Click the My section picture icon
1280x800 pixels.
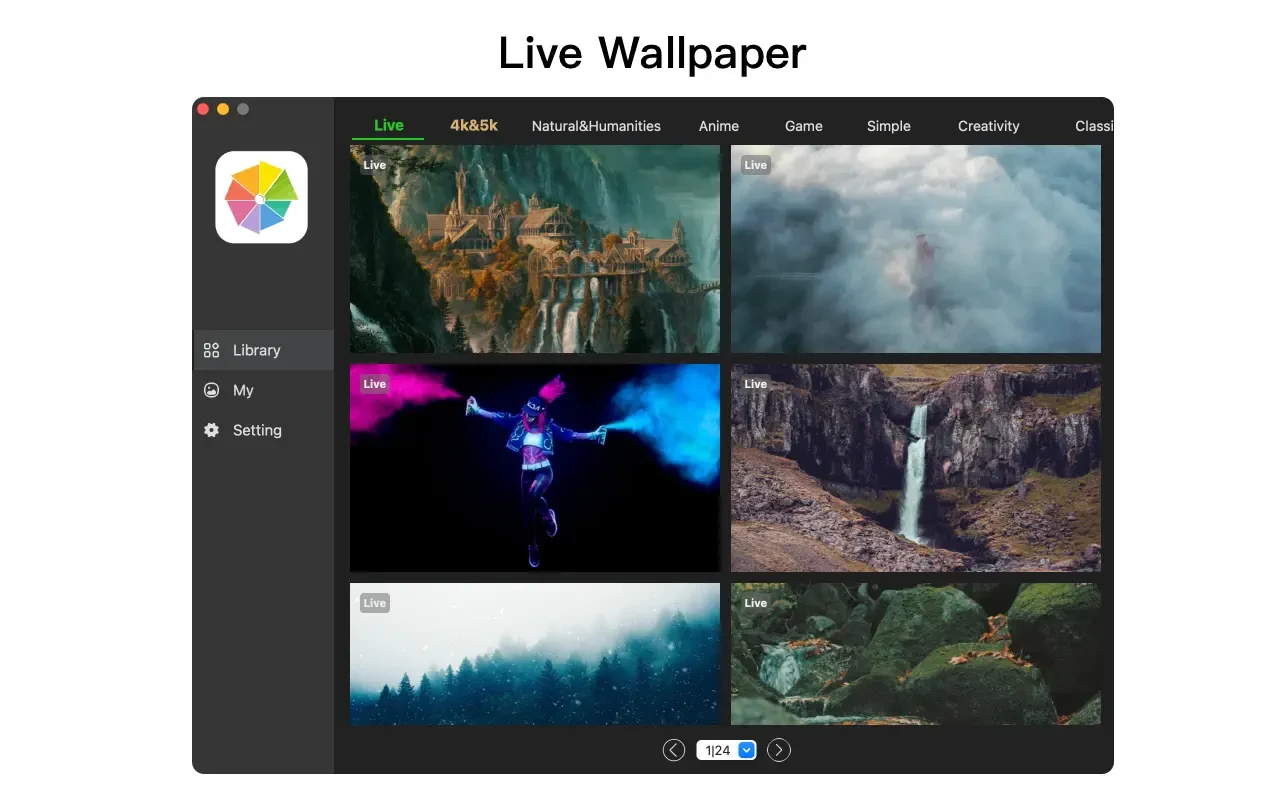pyautogui.click(x=211, y=390)
